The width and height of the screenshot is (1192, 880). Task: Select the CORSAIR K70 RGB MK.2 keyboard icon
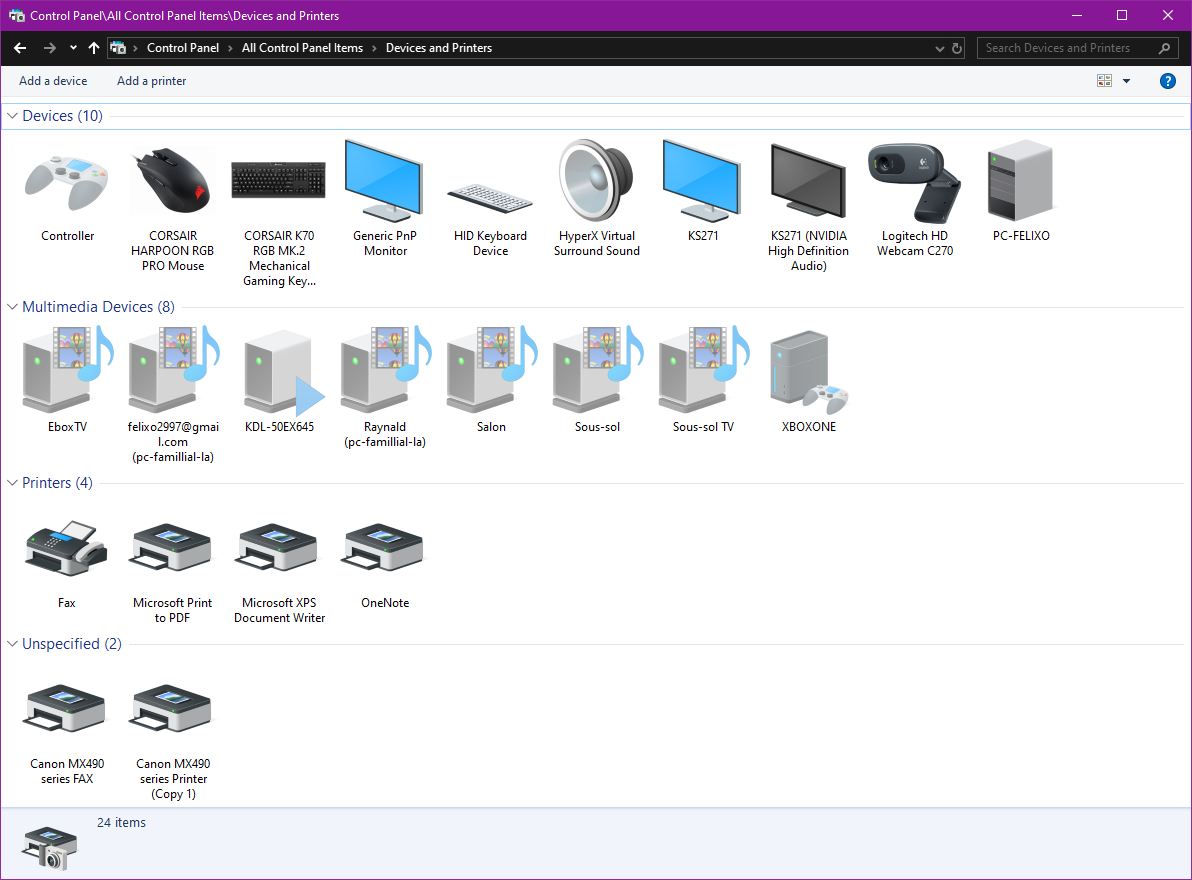click(279, 179)
